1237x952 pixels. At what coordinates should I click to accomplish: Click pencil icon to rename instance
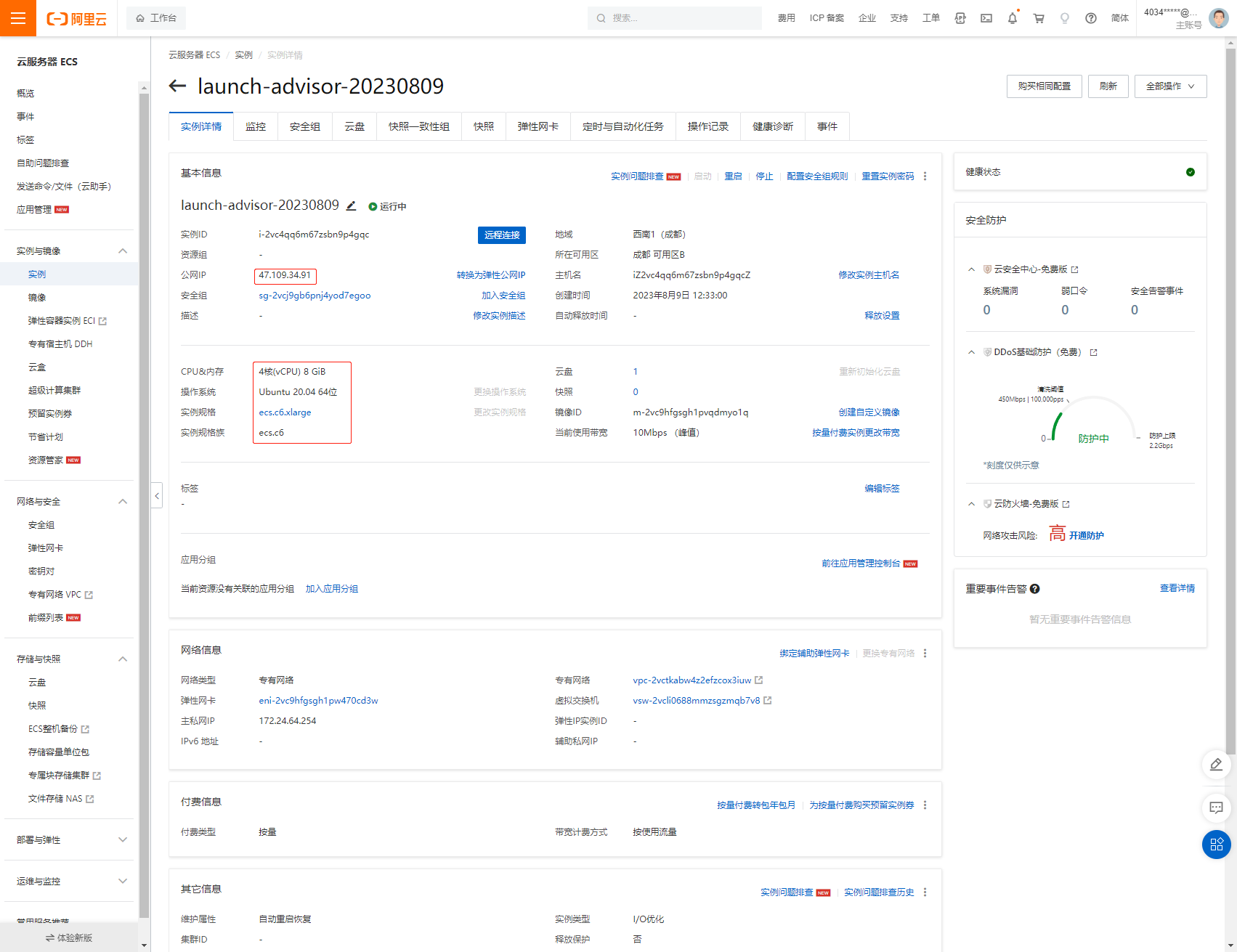pos(352,206)
